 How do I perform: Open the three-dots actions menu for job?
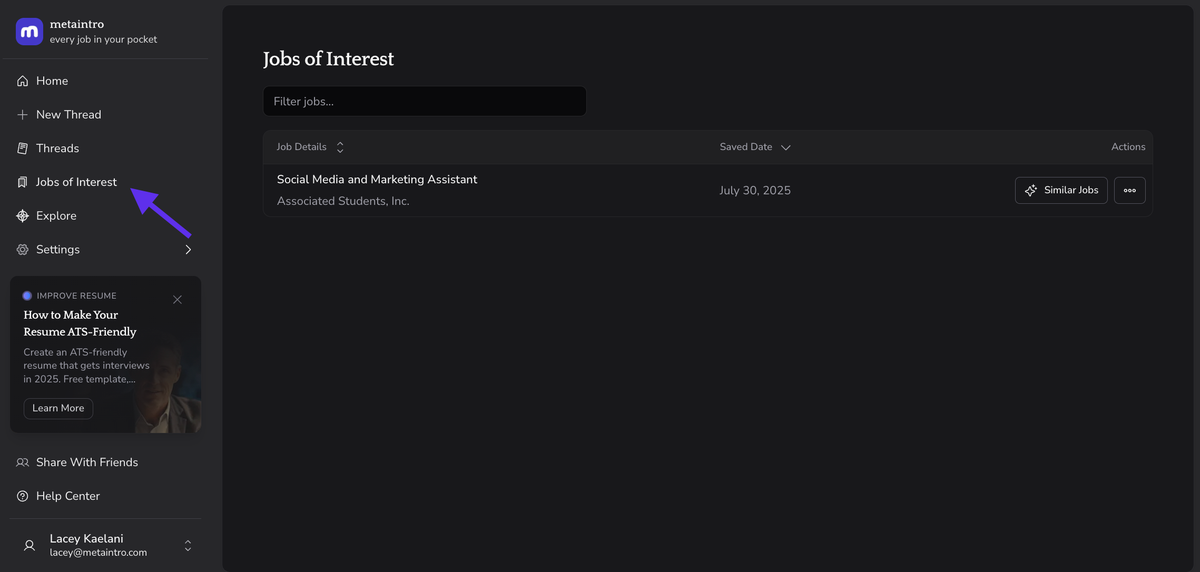pyautogui.click(x=1129, y=190)
